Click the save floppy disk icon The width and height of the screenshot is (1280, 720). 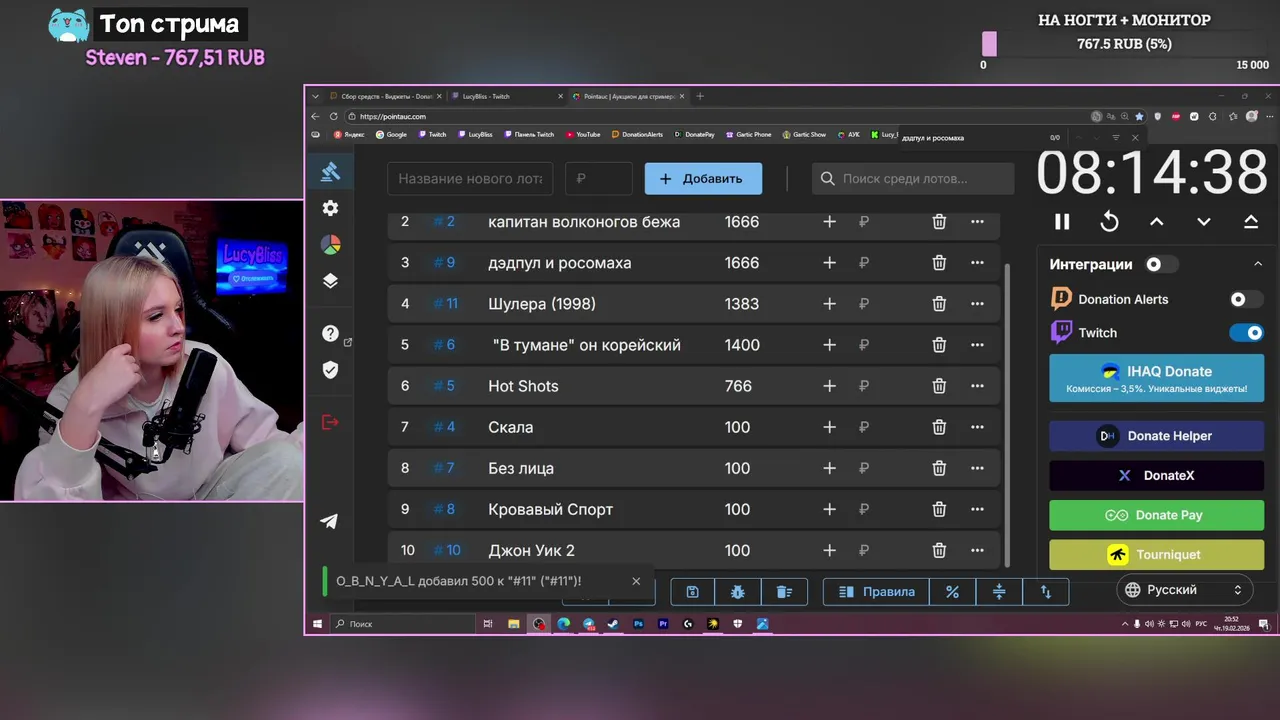coord(692,592)
